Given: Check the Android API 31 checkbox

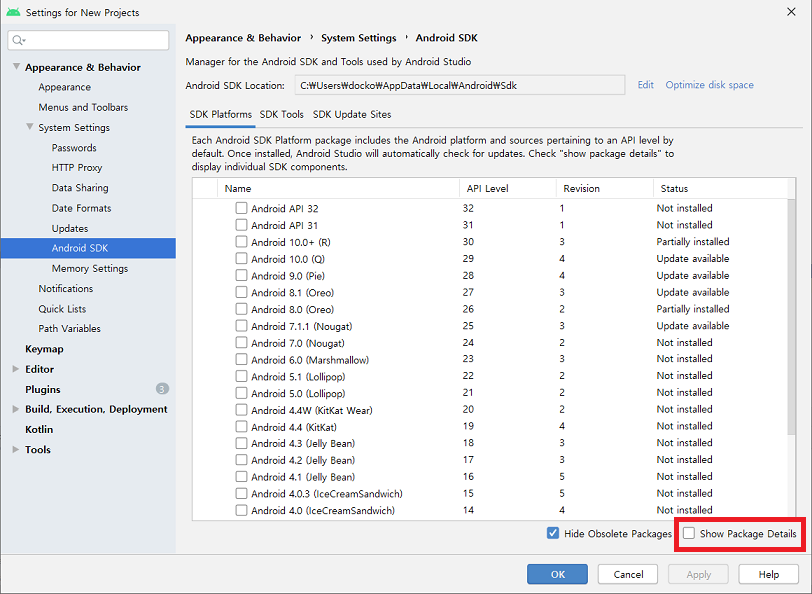Looking at the screenshot, I should (x=241, y=225).
